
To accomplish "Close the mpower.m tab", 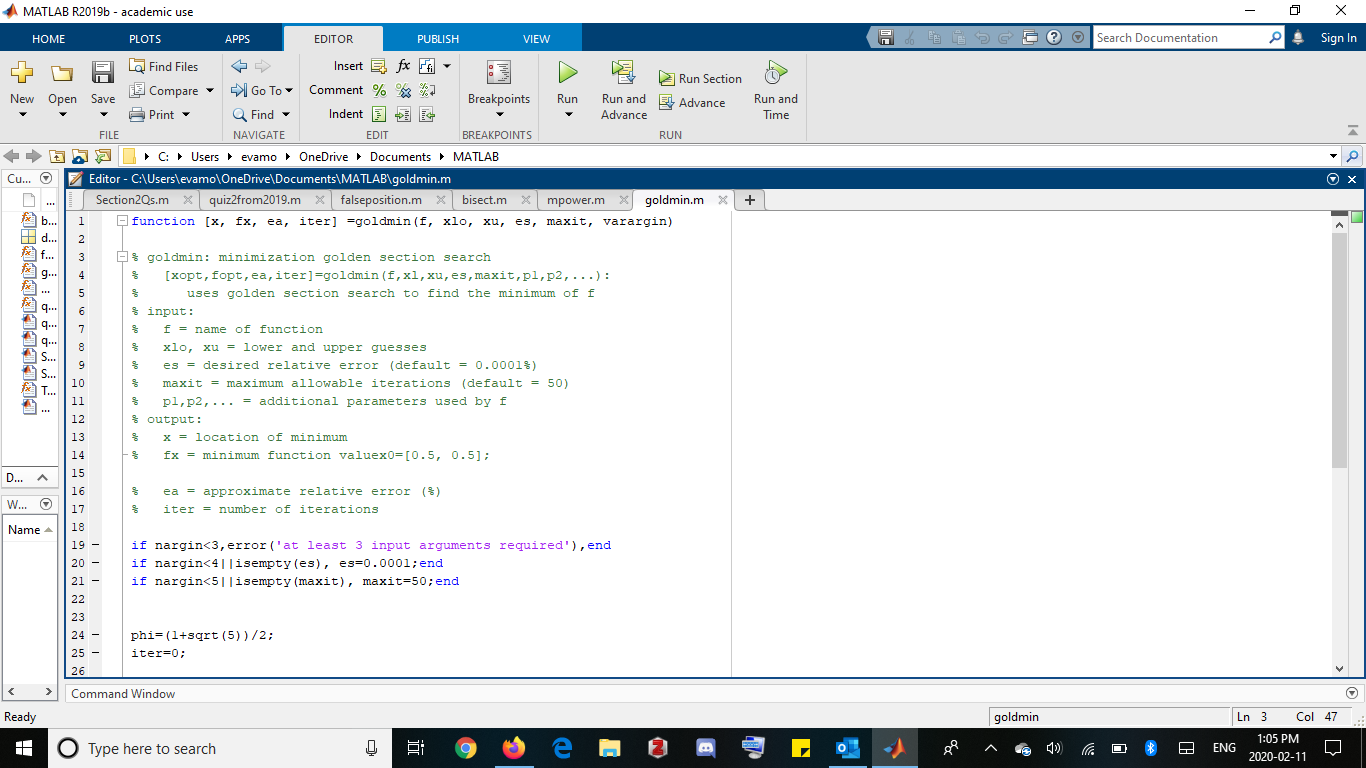I will pos(624,200).
